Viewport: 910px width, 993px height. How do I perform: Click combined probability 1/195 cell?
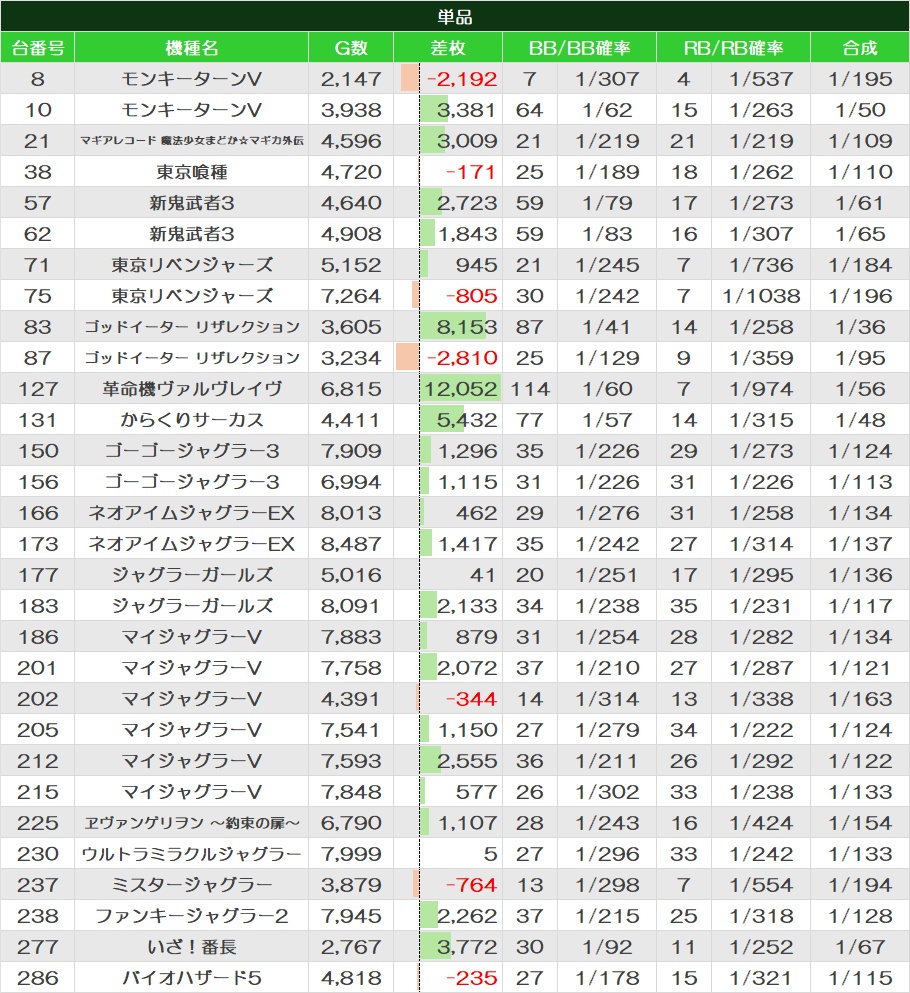click(x=860, y=79)
